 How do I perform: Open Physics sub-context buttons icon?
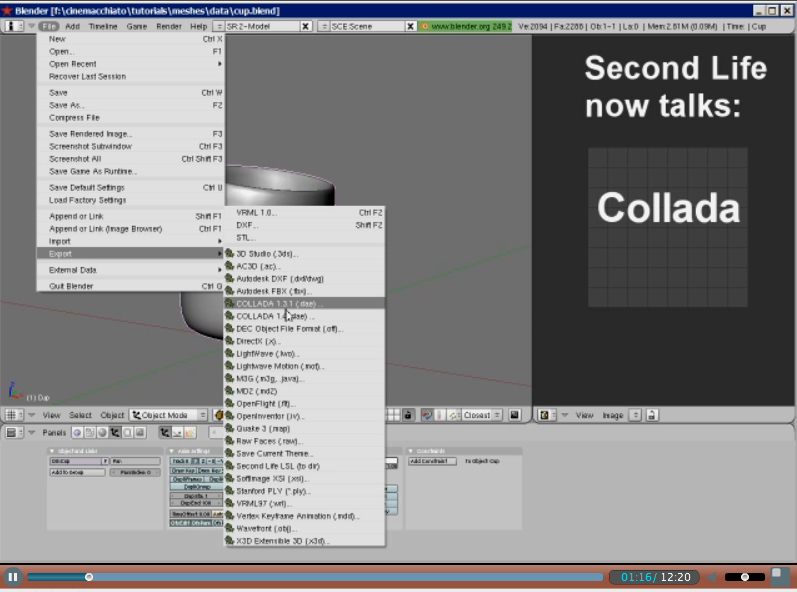click(177, 432)
